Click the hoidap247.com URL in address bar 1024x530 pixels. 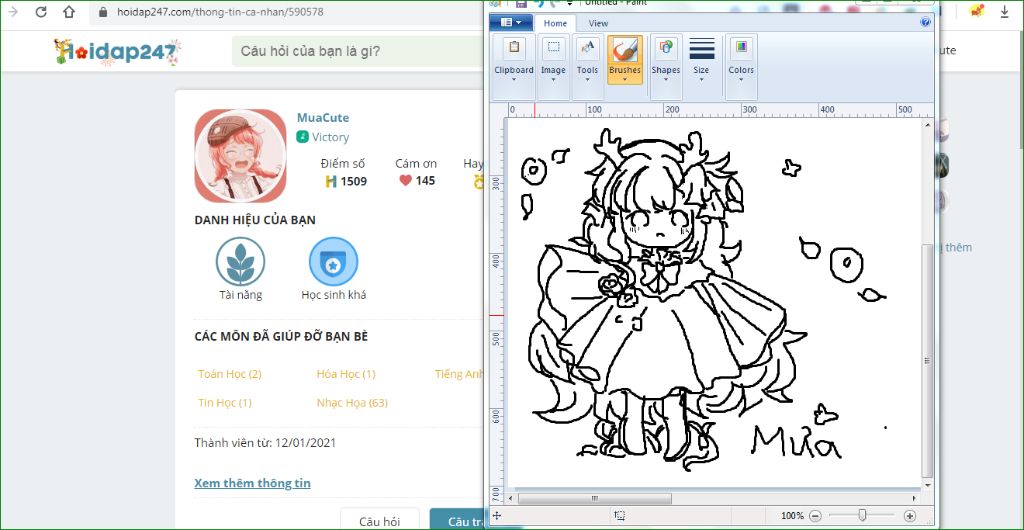[220, 12]
